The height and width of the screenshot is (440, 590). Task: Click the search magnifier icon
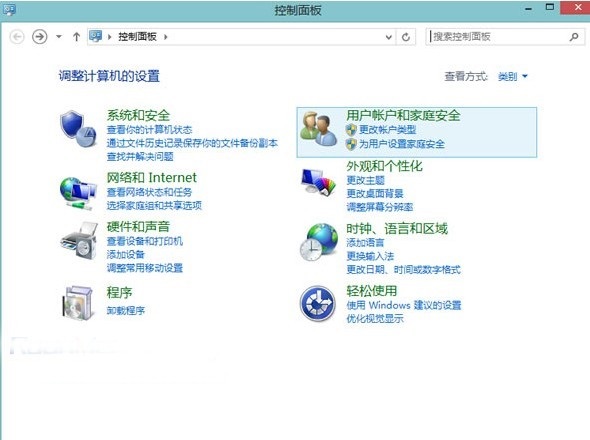pyautogui.click(x=574, y=37)
